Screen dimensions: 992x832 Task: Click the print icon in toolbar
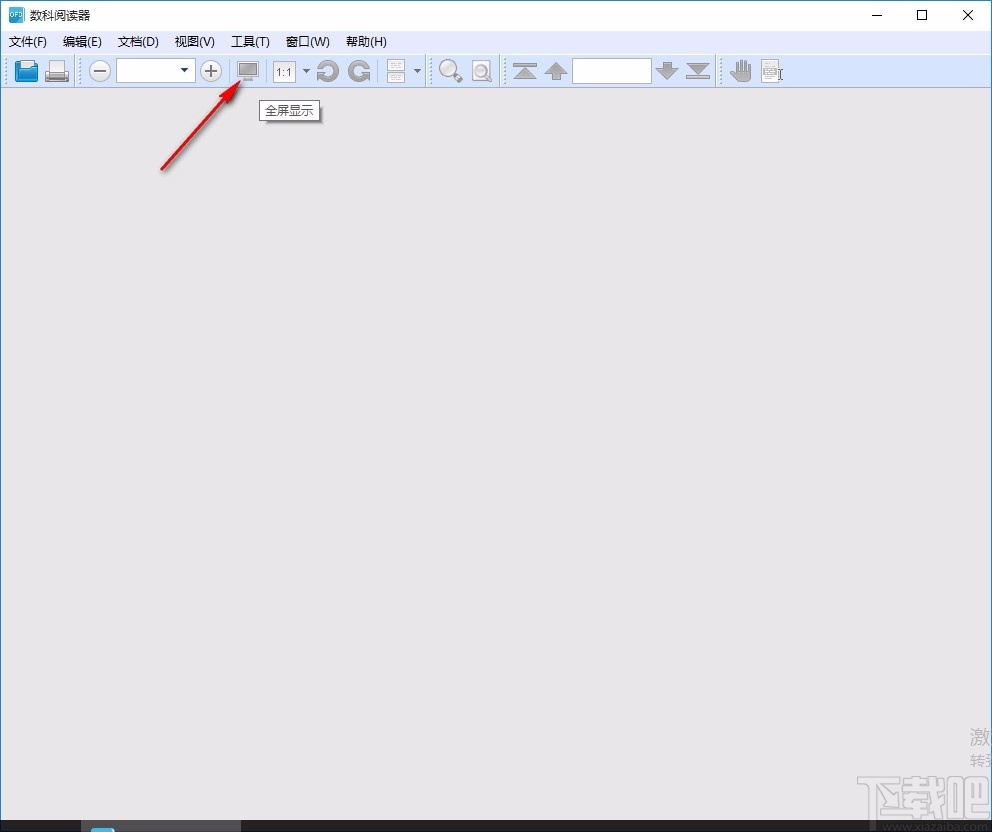point(57,71)
